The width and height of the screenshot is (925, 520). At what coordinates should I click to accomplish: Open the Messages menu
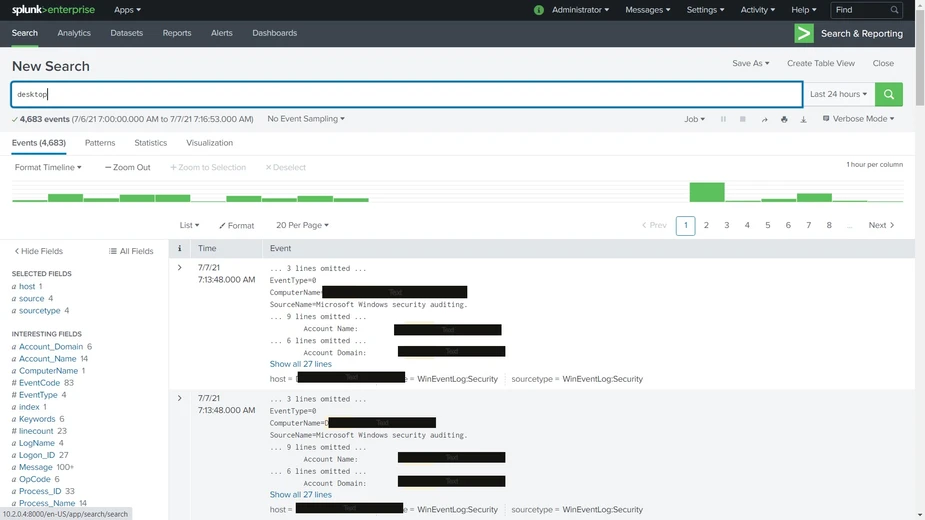(648, 10)
